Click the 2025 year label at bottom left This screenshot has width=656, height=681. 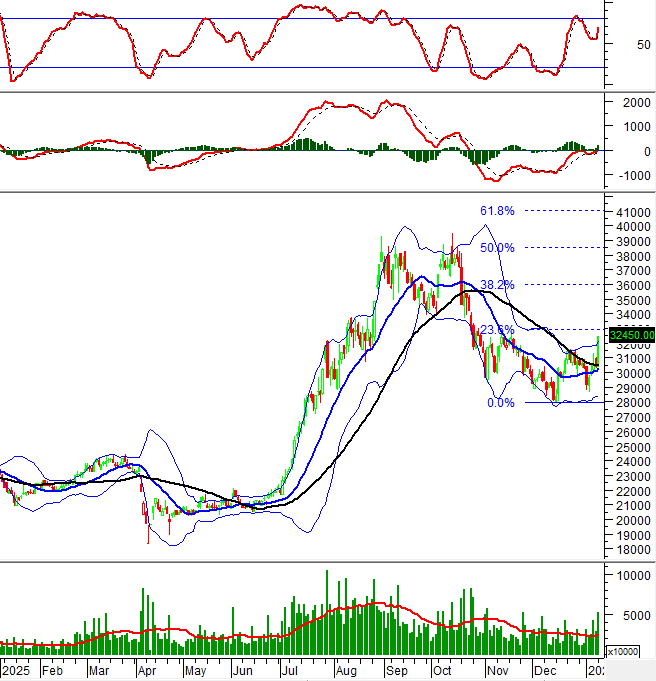click(x=17, y=673)
